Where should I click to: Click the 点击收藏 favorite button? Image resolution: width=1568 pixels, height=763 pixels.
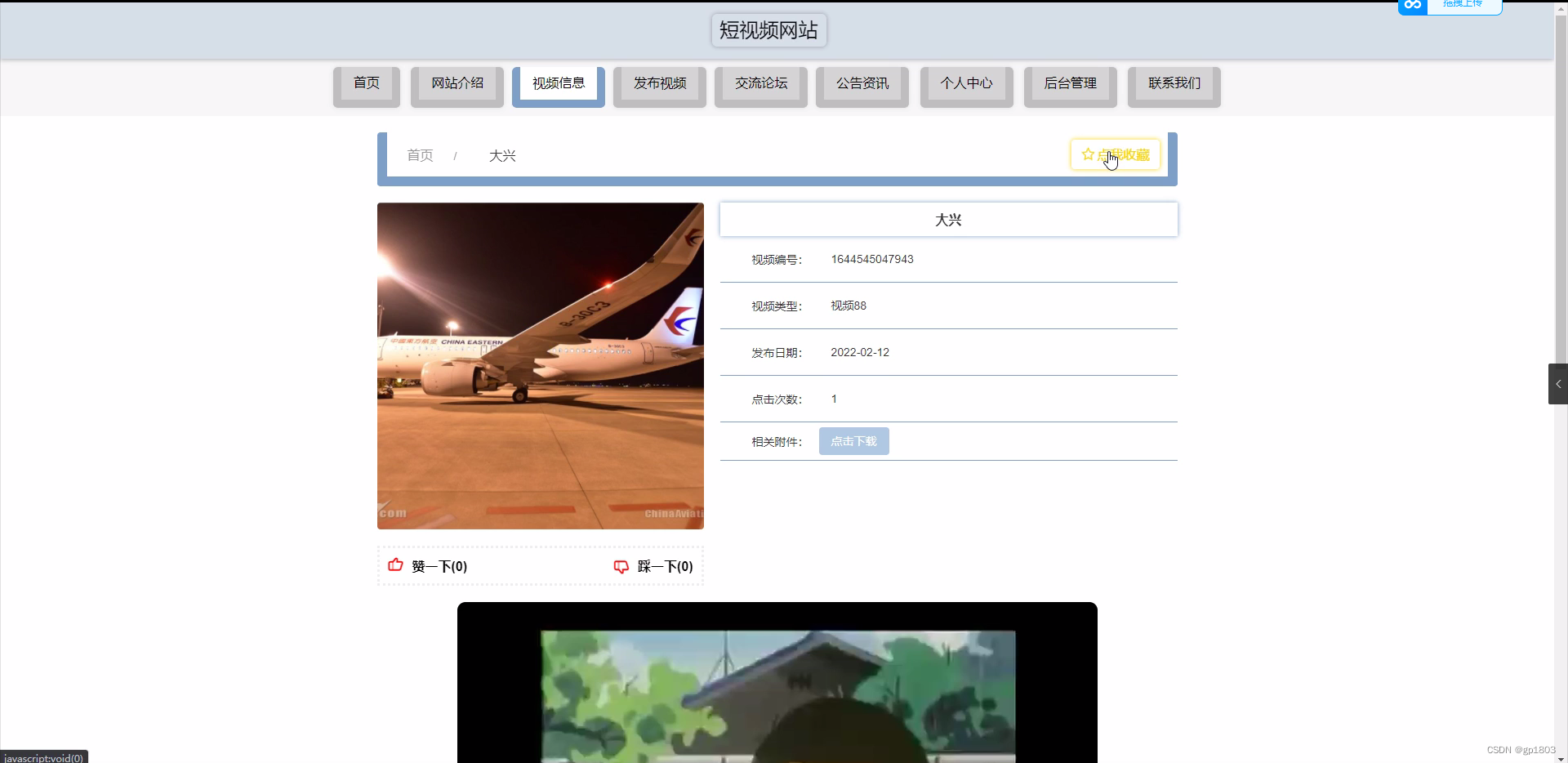[1116, 154]
